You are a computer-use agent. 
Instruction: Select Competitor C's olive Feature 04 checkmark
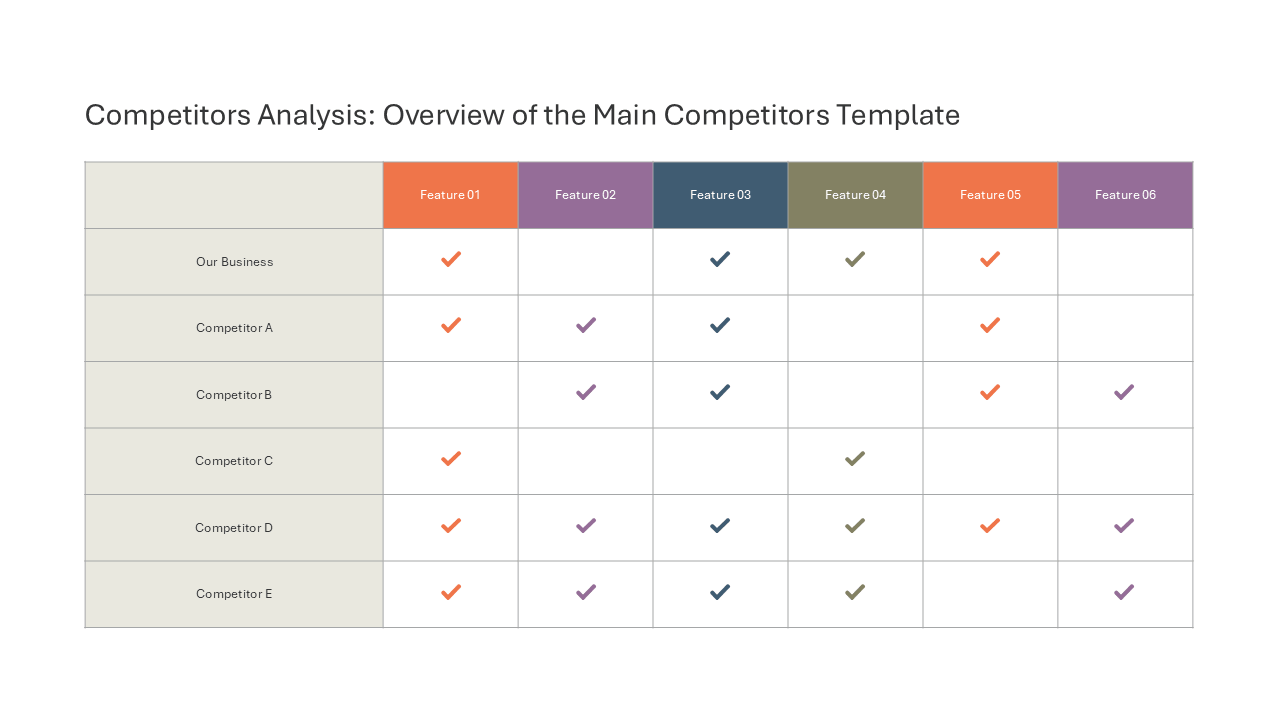click(x=855, y=458)
